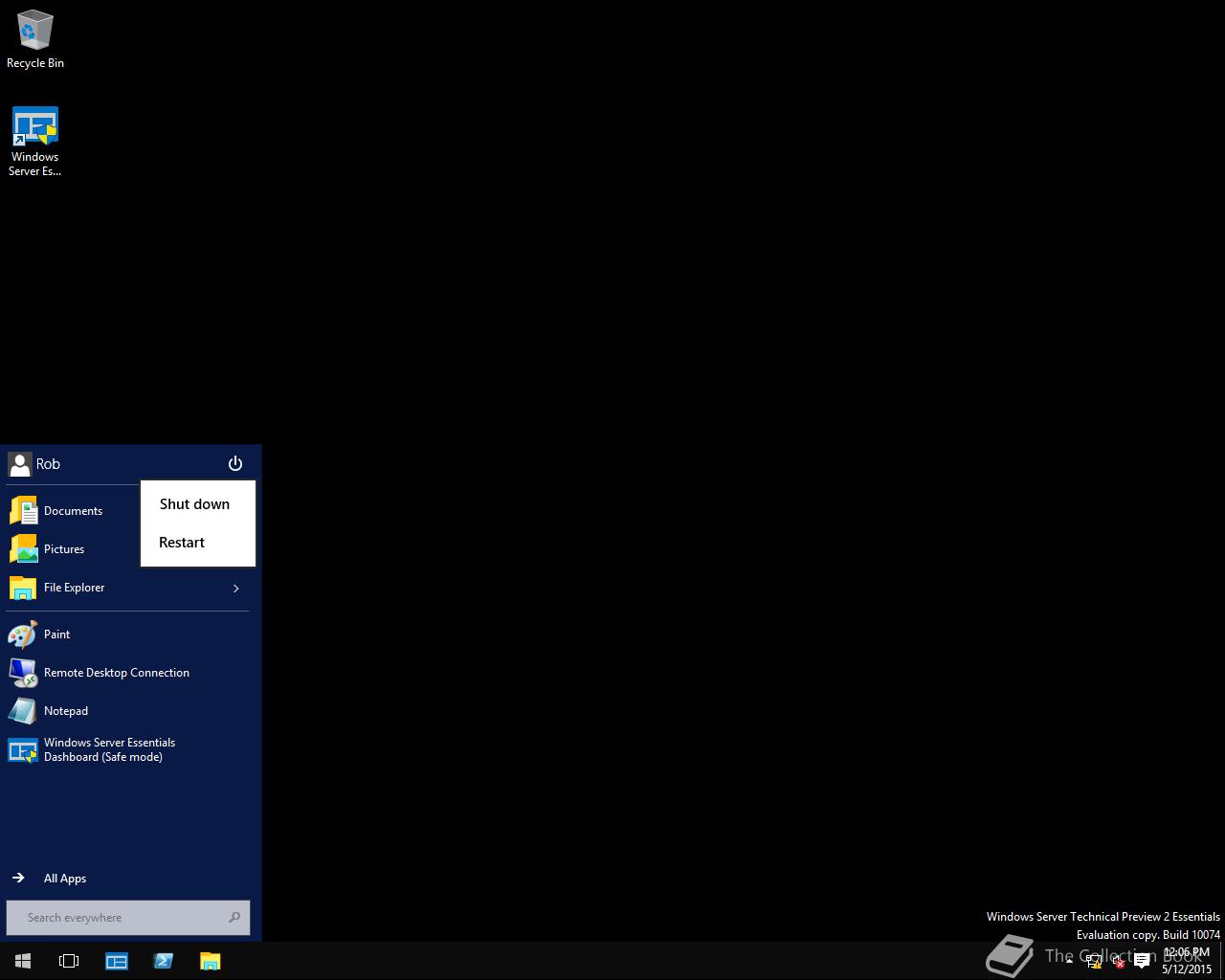1225x980 pixels.
Task: Open File Explorer from Start menu
Action: coord(115,588)
